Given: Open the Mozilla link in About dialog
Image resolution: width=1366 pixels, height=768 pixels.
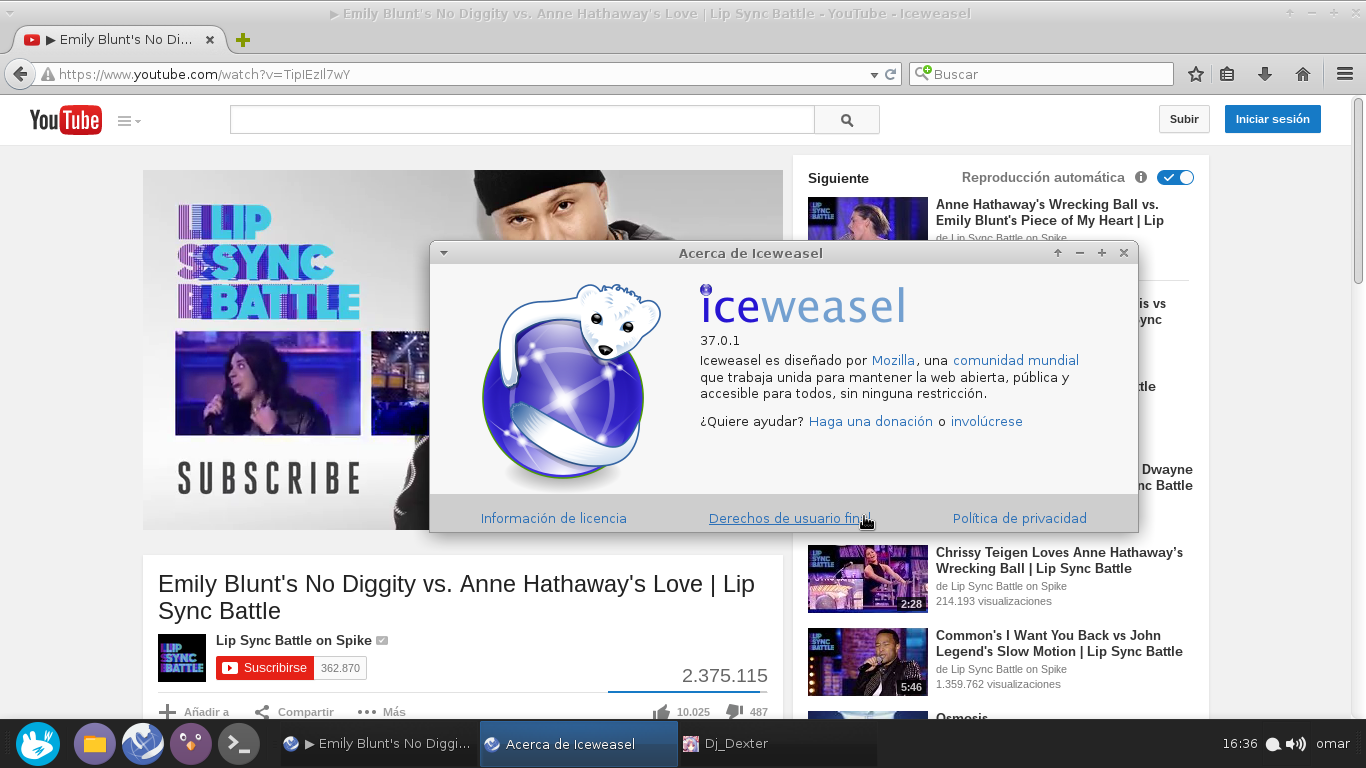Looking at the screenshot, I should (893, 360).
